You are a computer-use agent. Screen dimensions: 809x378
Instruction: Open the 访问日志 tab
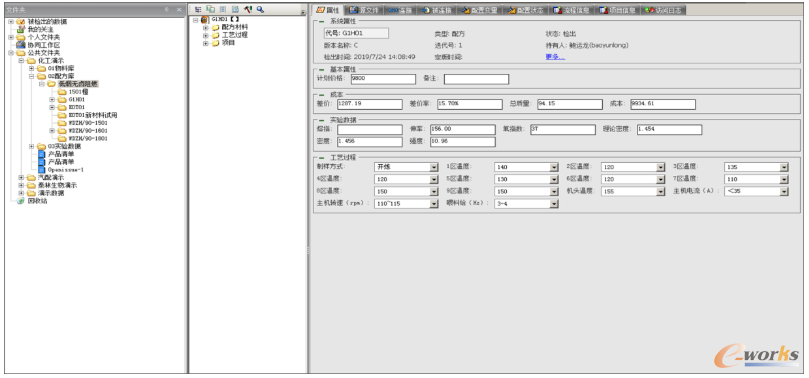(664, 10)
